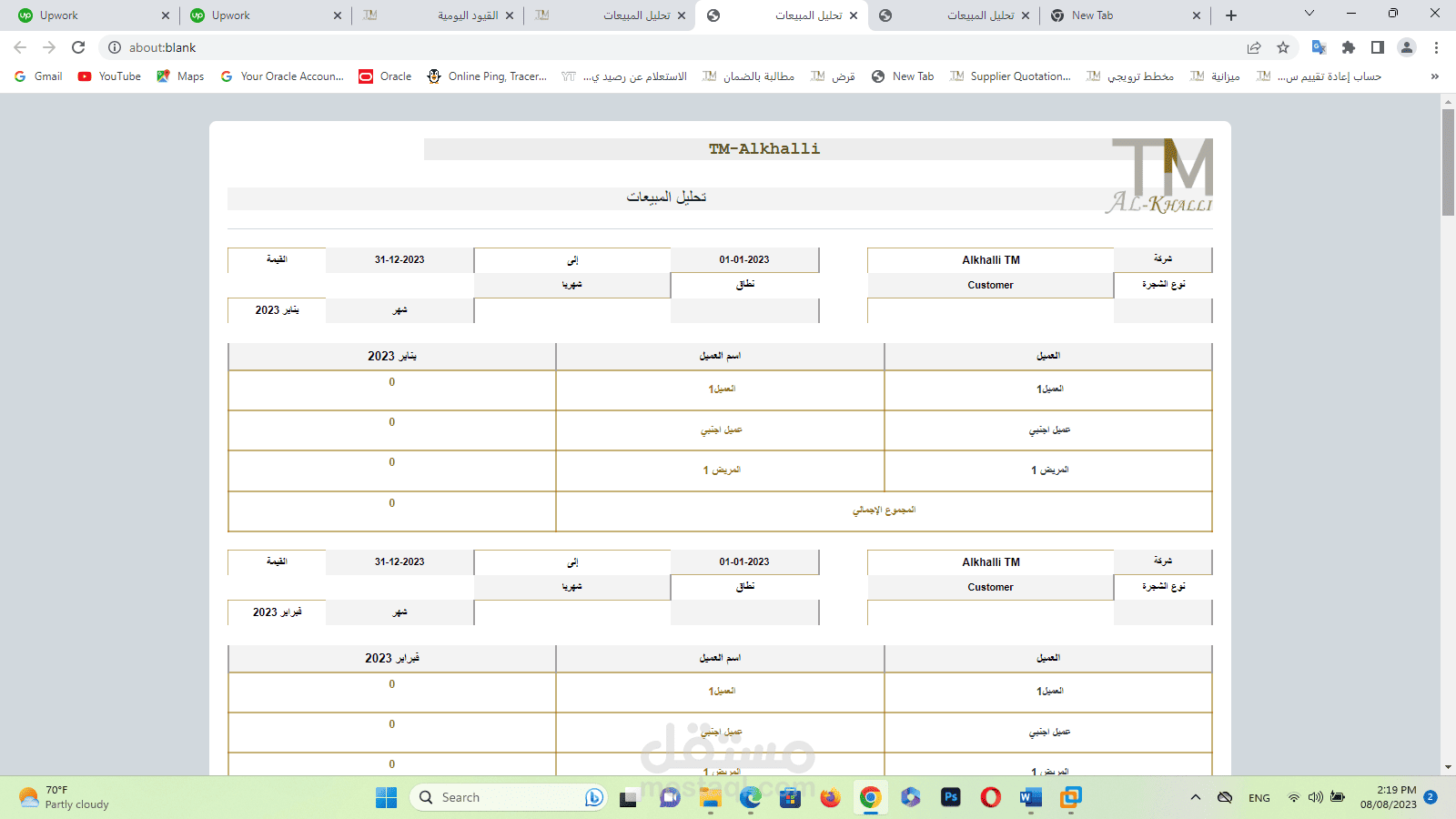Open the Google Translate extension
The height and width of the screenshot is (819, 1456).
(x=1319, y=47)
